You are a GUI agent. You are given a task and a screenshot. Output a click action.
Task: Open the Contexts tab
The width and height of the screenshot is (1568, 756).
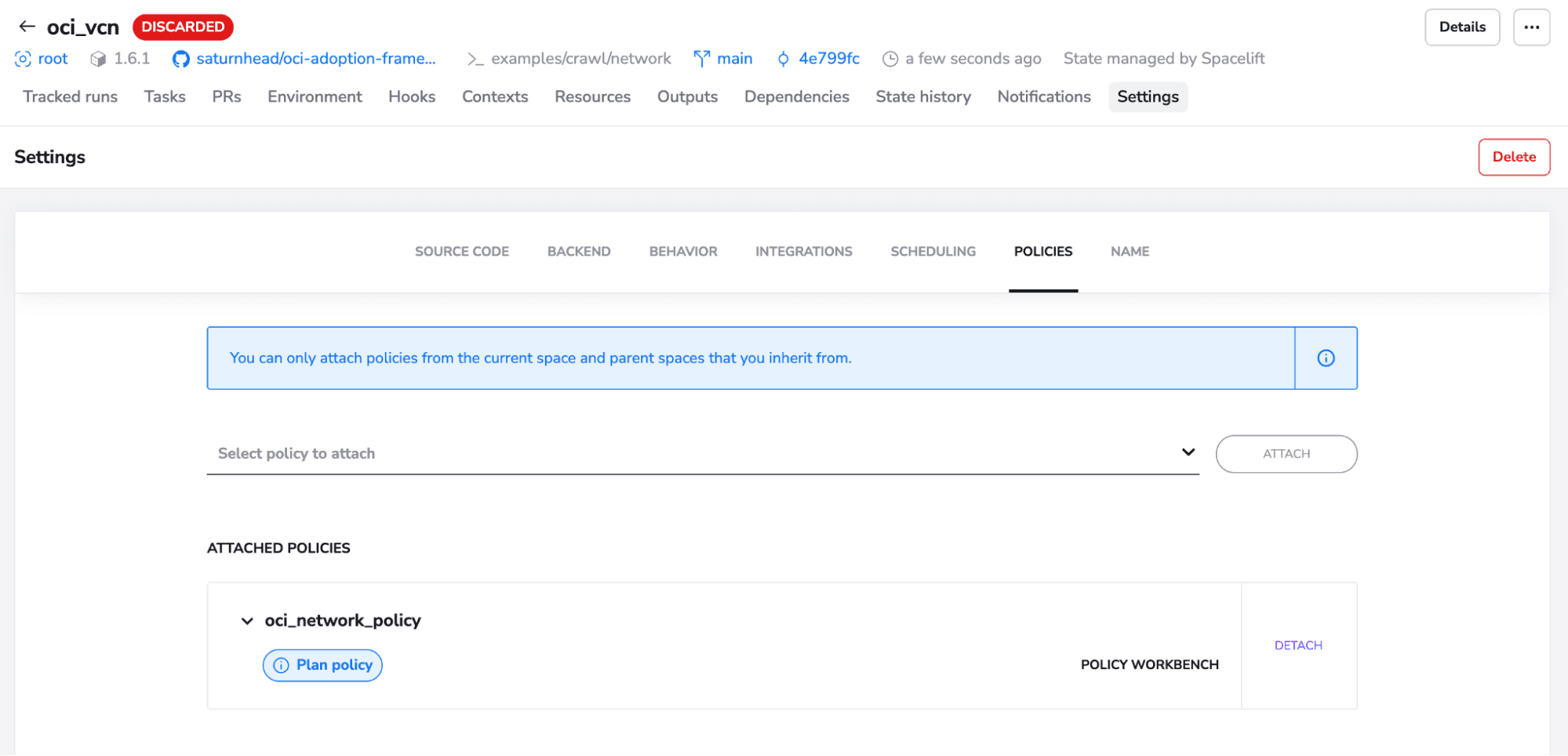[495, 96]
